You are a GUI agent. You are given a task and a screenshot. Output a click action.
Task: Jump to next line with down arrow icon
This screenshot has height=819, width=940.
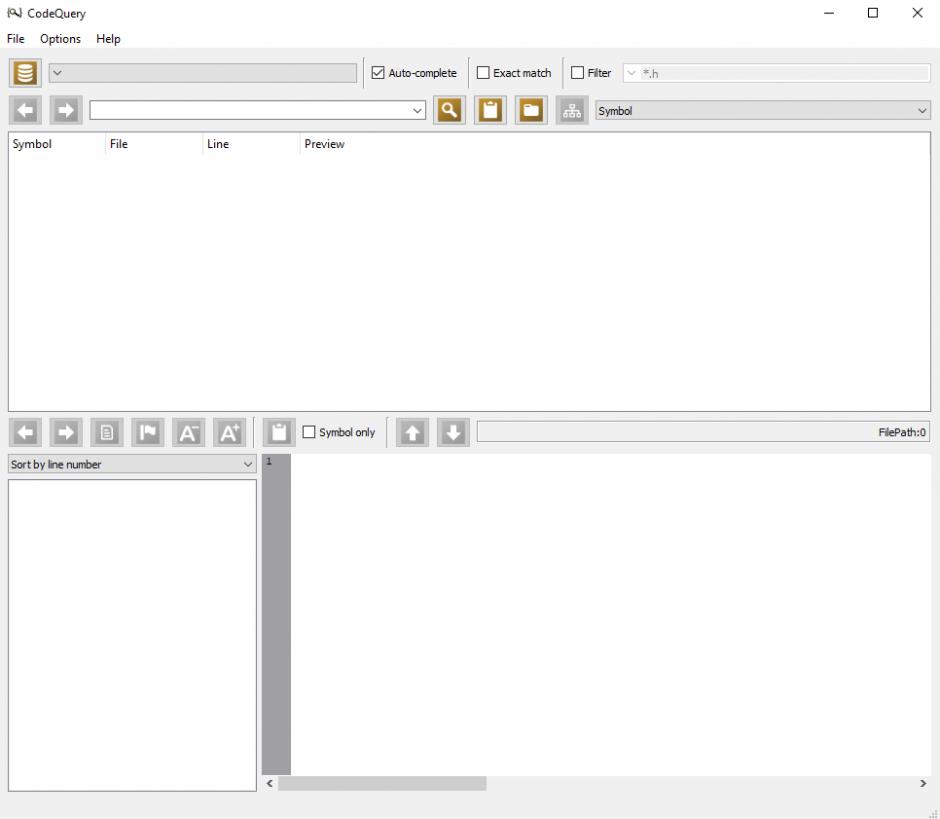pyautogui.click(x=453, y=432)
